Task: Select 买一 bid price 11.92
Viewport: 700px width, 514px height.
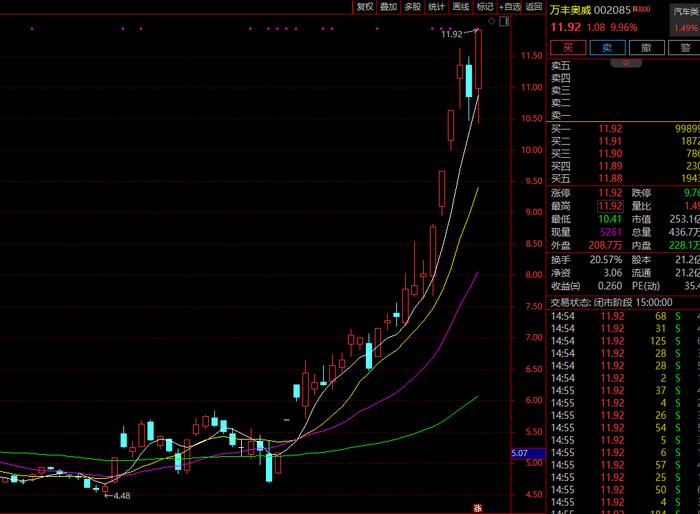Action: click(x=610, y=129)
